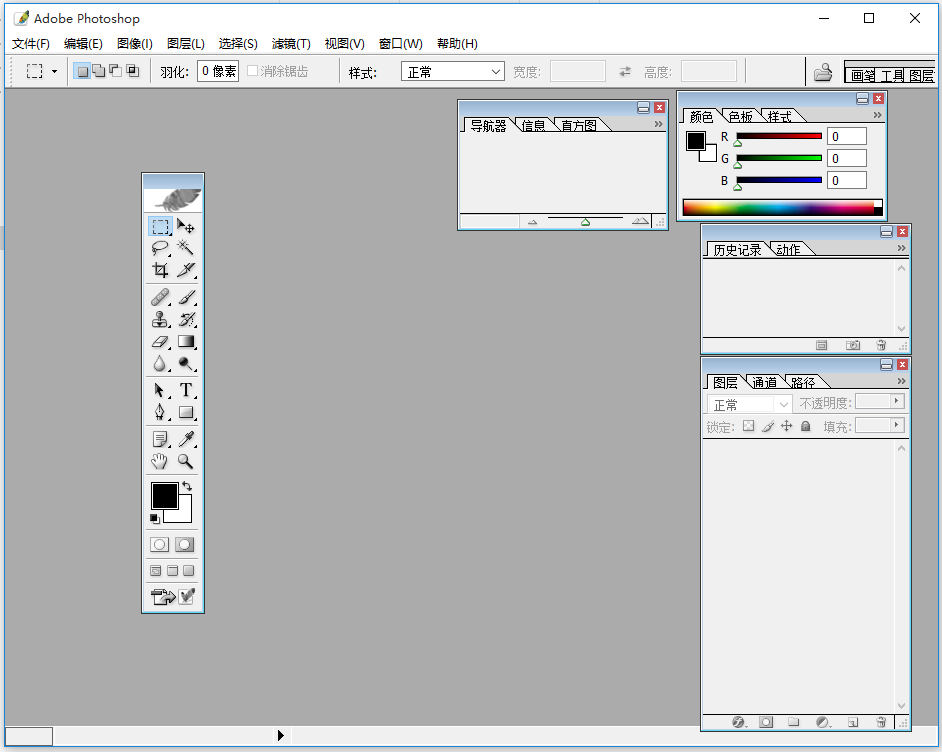Image resolution: width=942 pixels, height=752 pixels.
Task: Open the 滤镜 Filter menu
Action: point(290,43)
